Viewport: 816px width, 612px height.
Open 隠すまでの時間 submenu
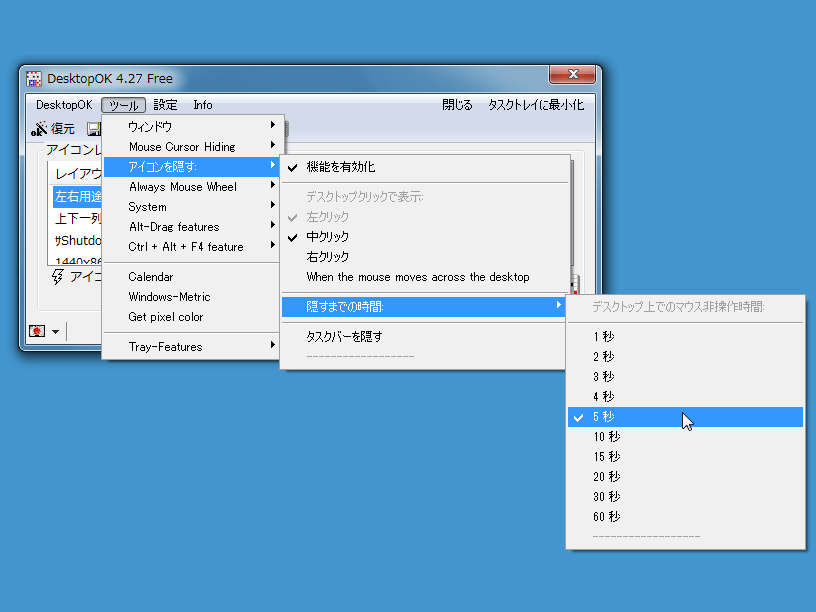pos(425,307)
